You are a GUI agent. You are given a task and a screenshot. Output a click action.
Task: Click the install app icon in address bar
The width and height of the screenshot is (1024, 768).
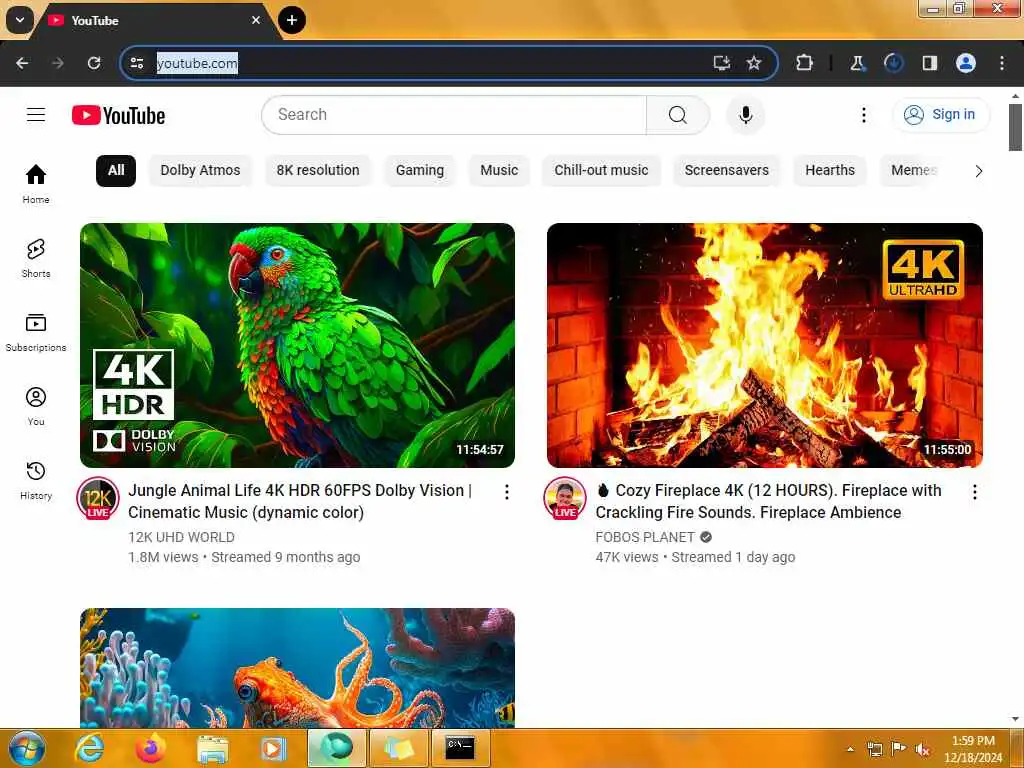click(x=722, y=63)
